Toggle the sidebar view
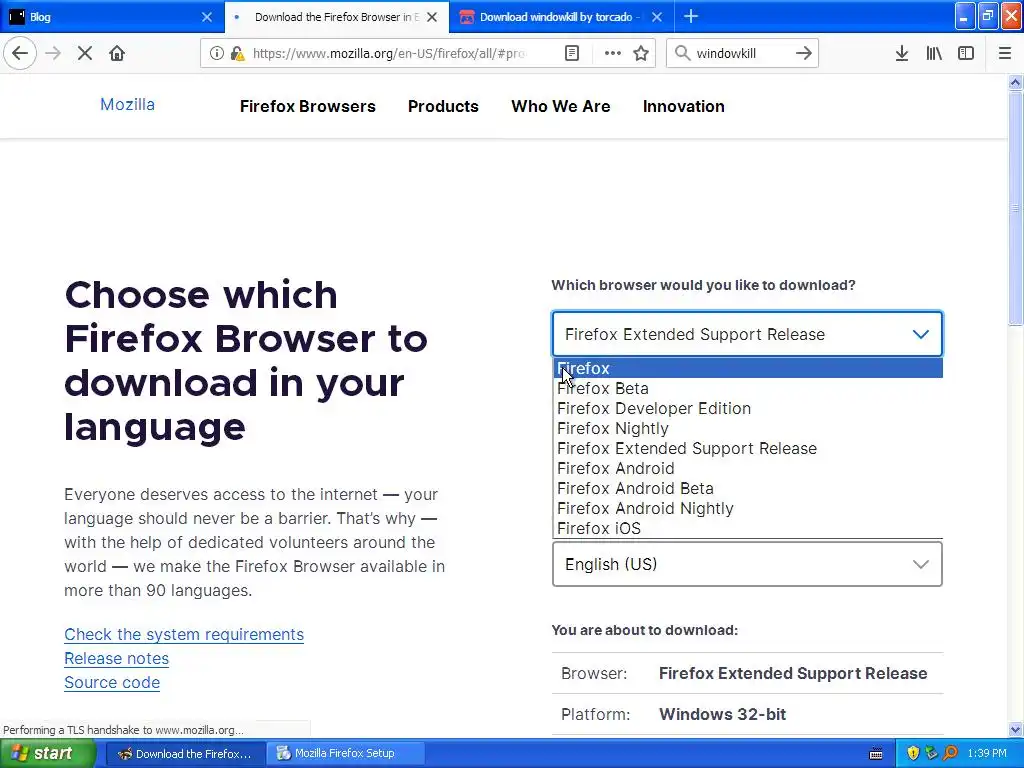This screenshot has width=1024, height=768. [966, 54]
